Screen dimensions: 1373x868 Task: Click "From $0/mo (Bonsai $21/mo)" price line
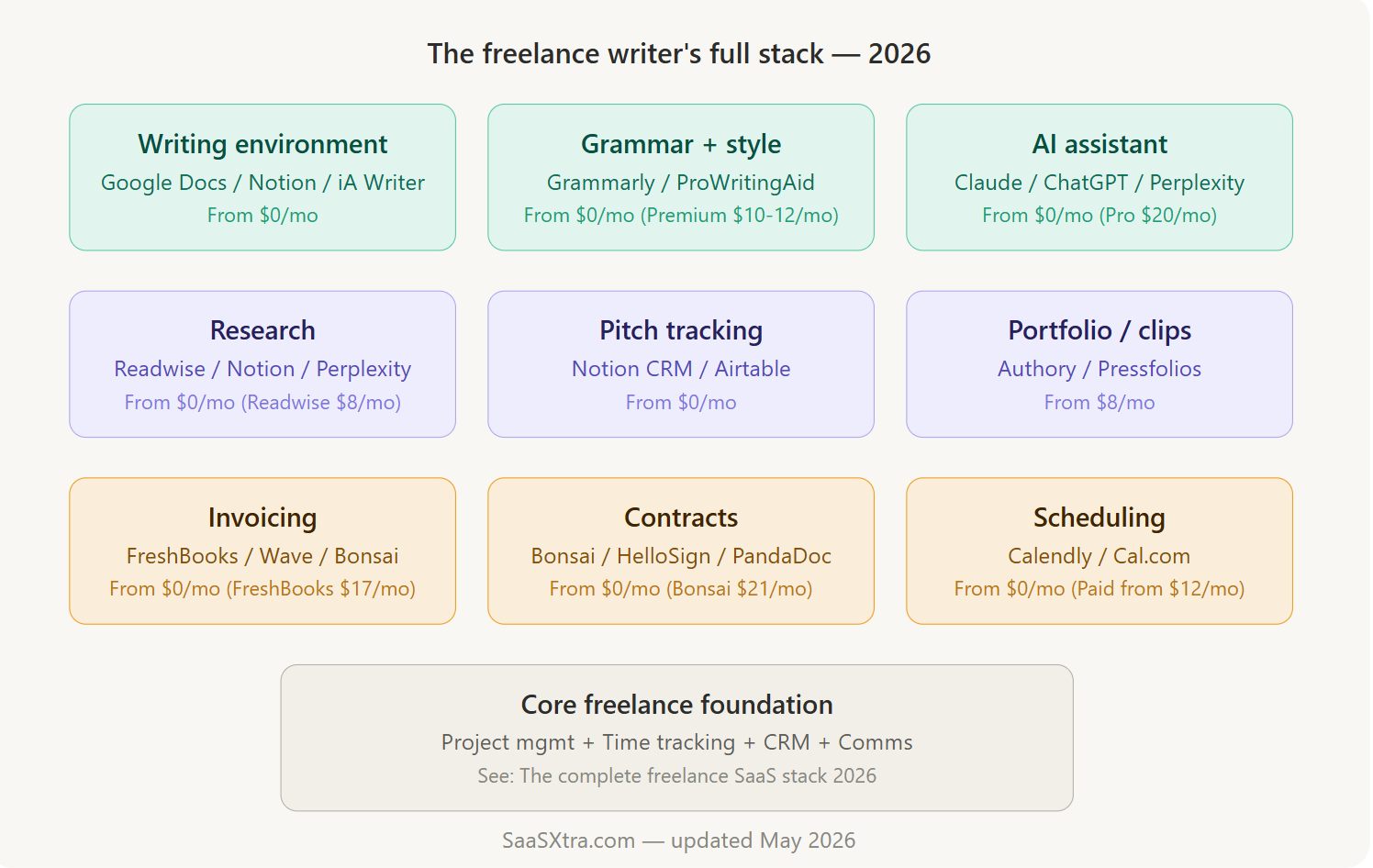681,589
